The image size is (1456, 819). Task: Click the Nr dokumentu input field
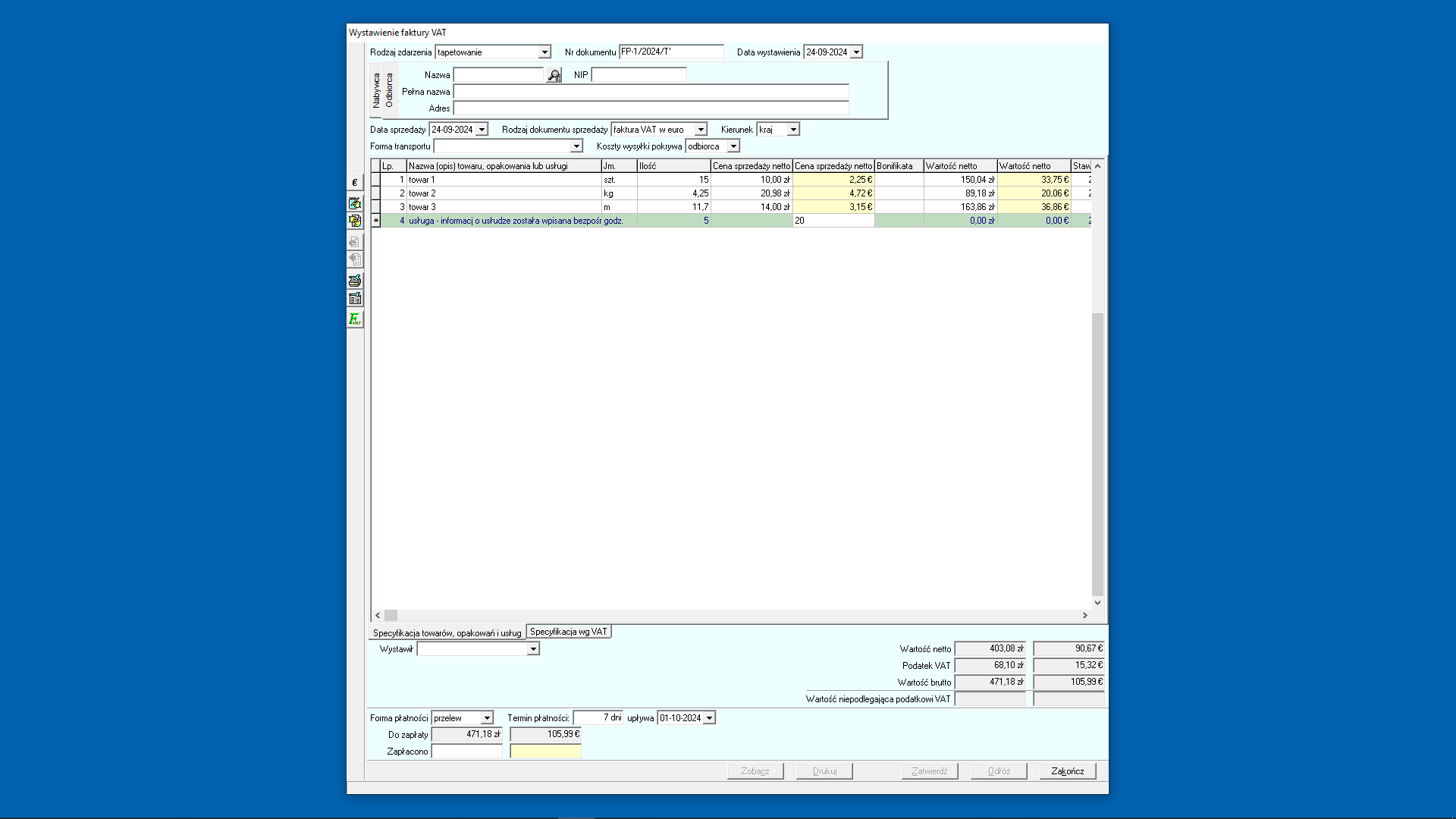coord(671,52)
